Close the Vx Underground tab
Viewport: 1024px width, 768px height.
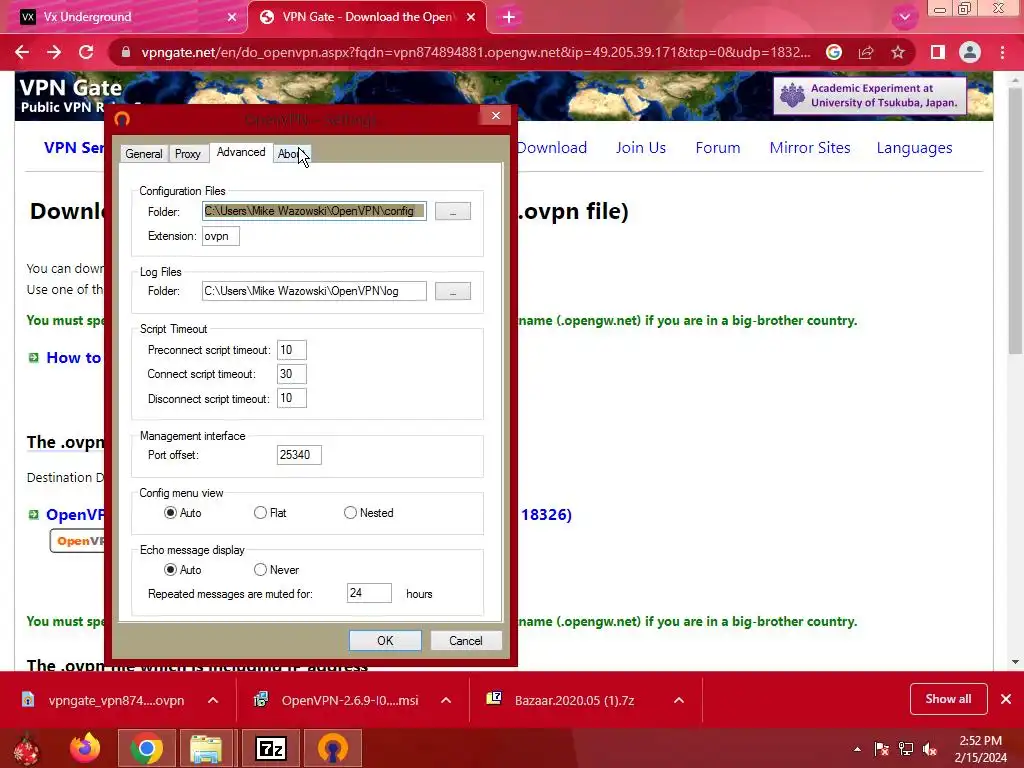[x=232, y=17]
